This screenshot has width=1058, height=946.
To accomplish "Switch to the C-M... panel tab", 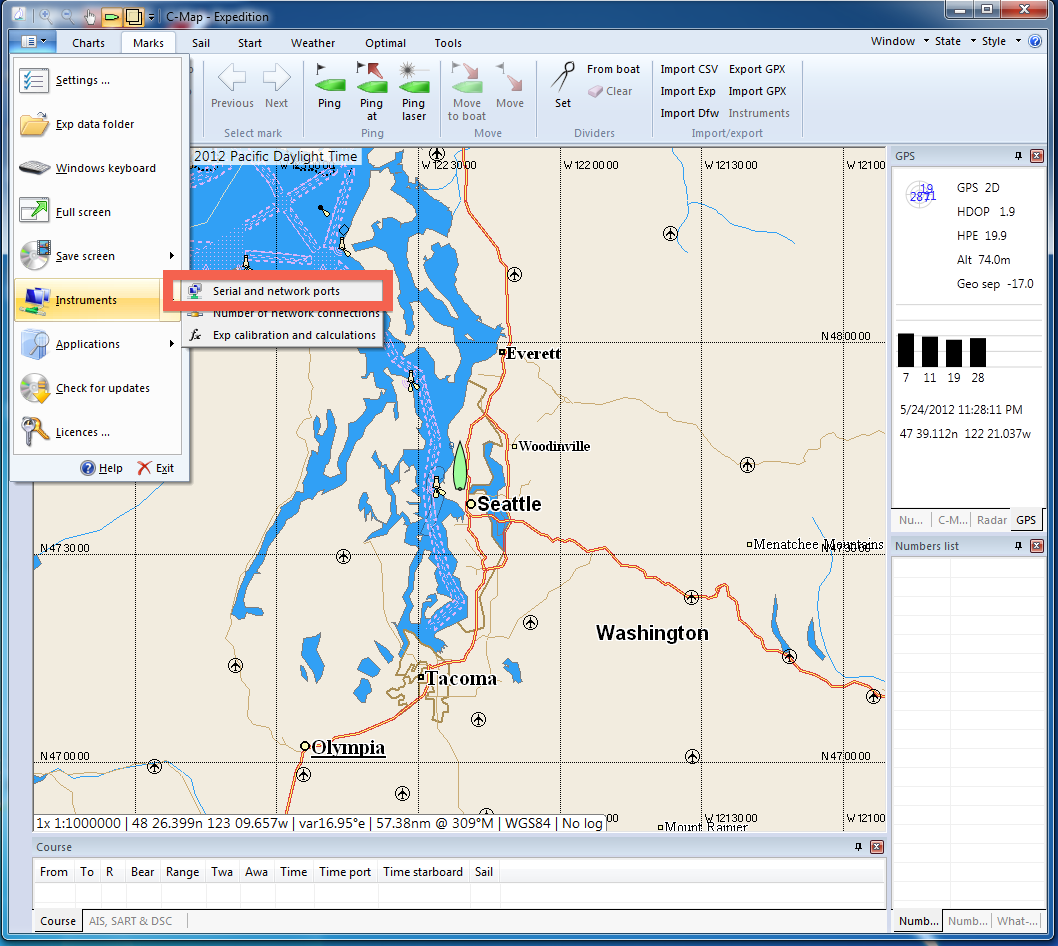I will (952, 520).
